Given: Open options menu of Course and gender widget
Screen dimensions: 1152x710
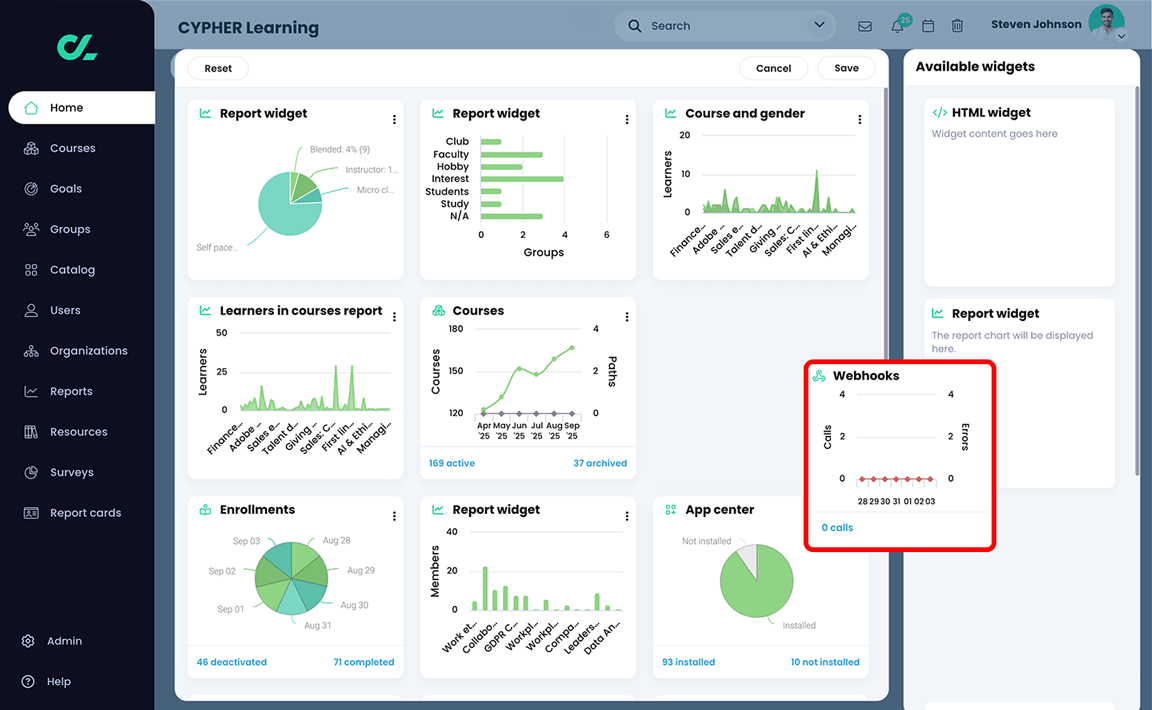Looking at the screenshot, I should 860,119.
